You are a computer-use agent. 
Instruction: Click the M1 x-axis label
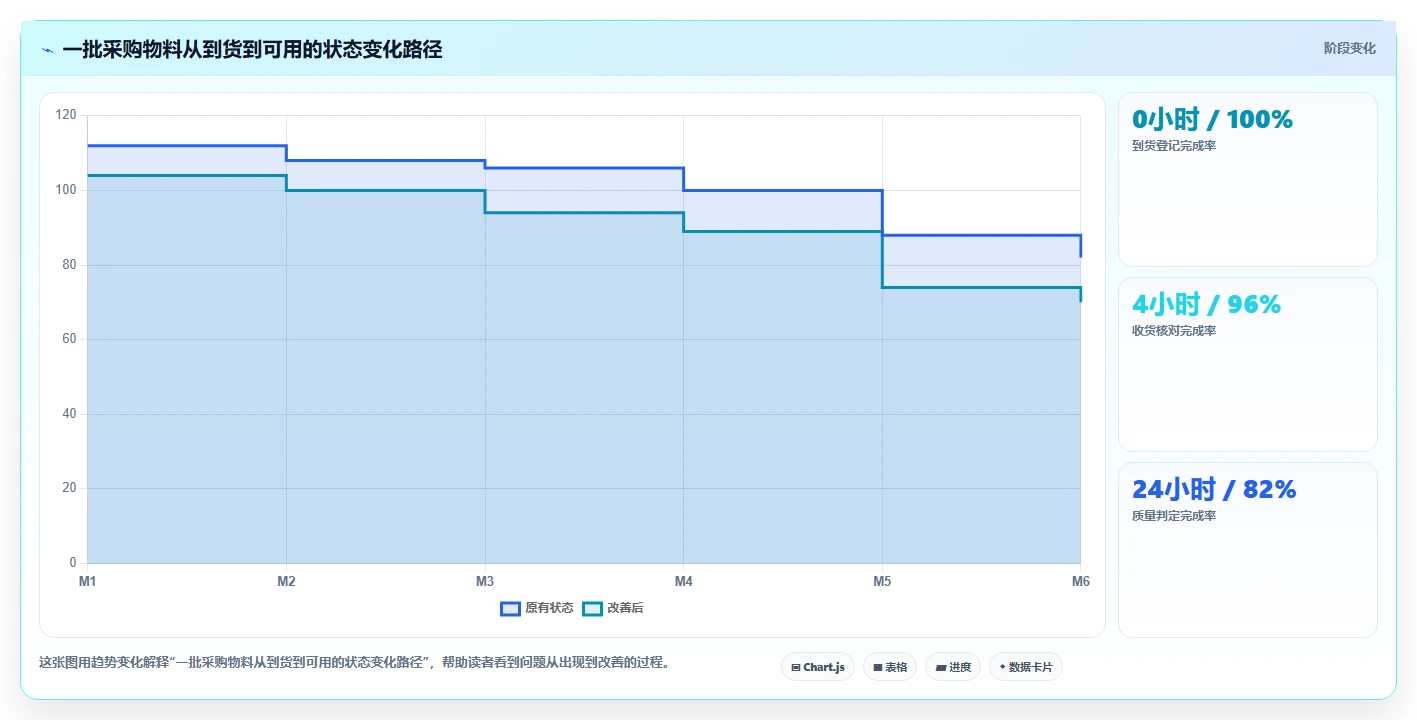87,581
